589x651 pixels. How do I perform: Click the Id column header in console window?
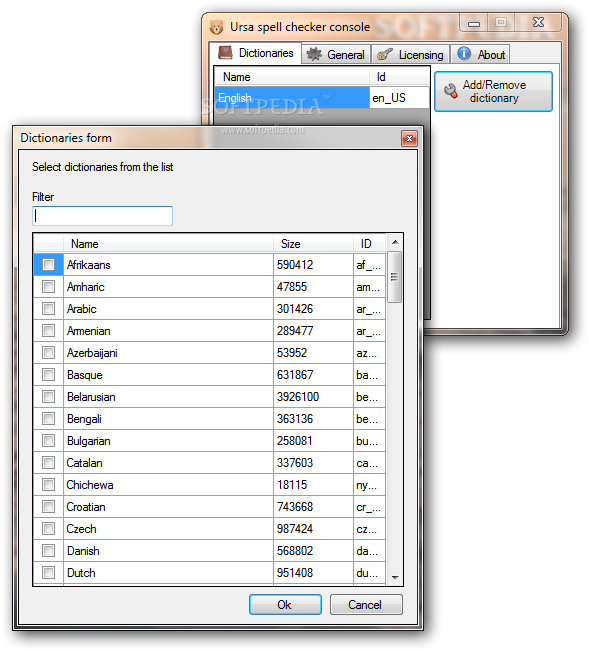click(399, 77)
